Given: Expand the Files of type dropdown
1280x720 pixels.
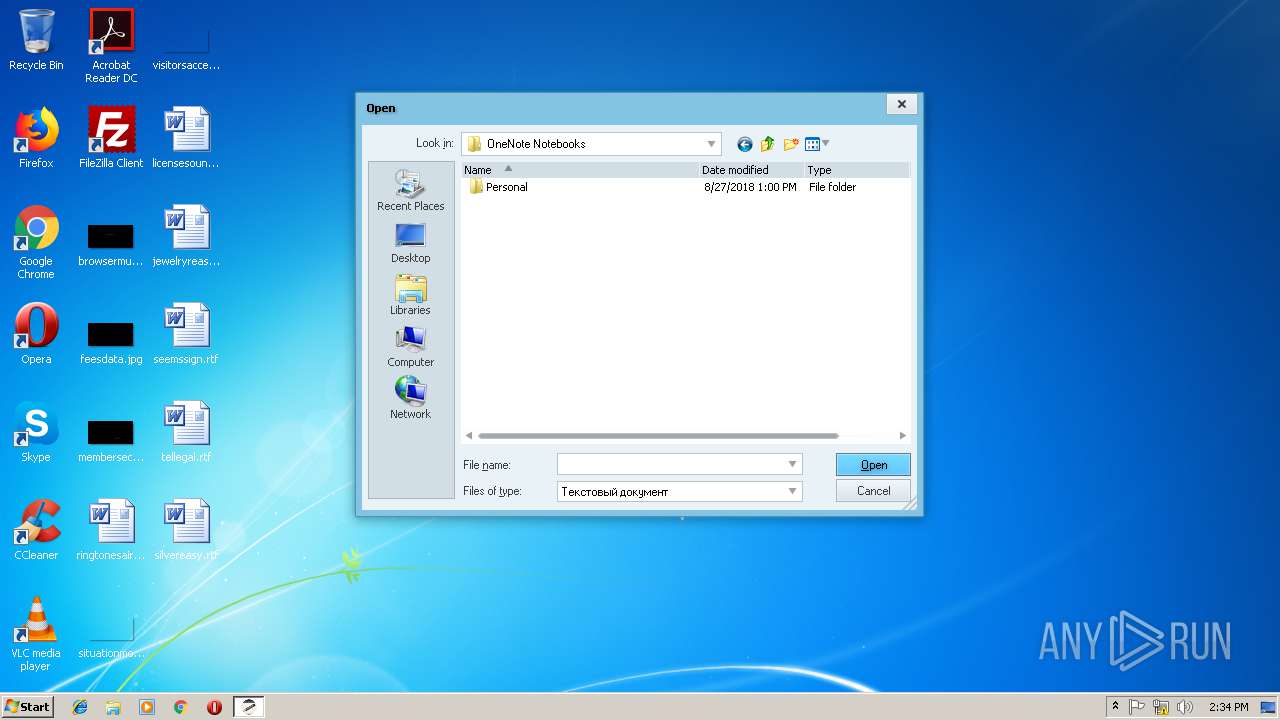Looking at the screenshot, I should pyautogui.click(x=793, y=491).
